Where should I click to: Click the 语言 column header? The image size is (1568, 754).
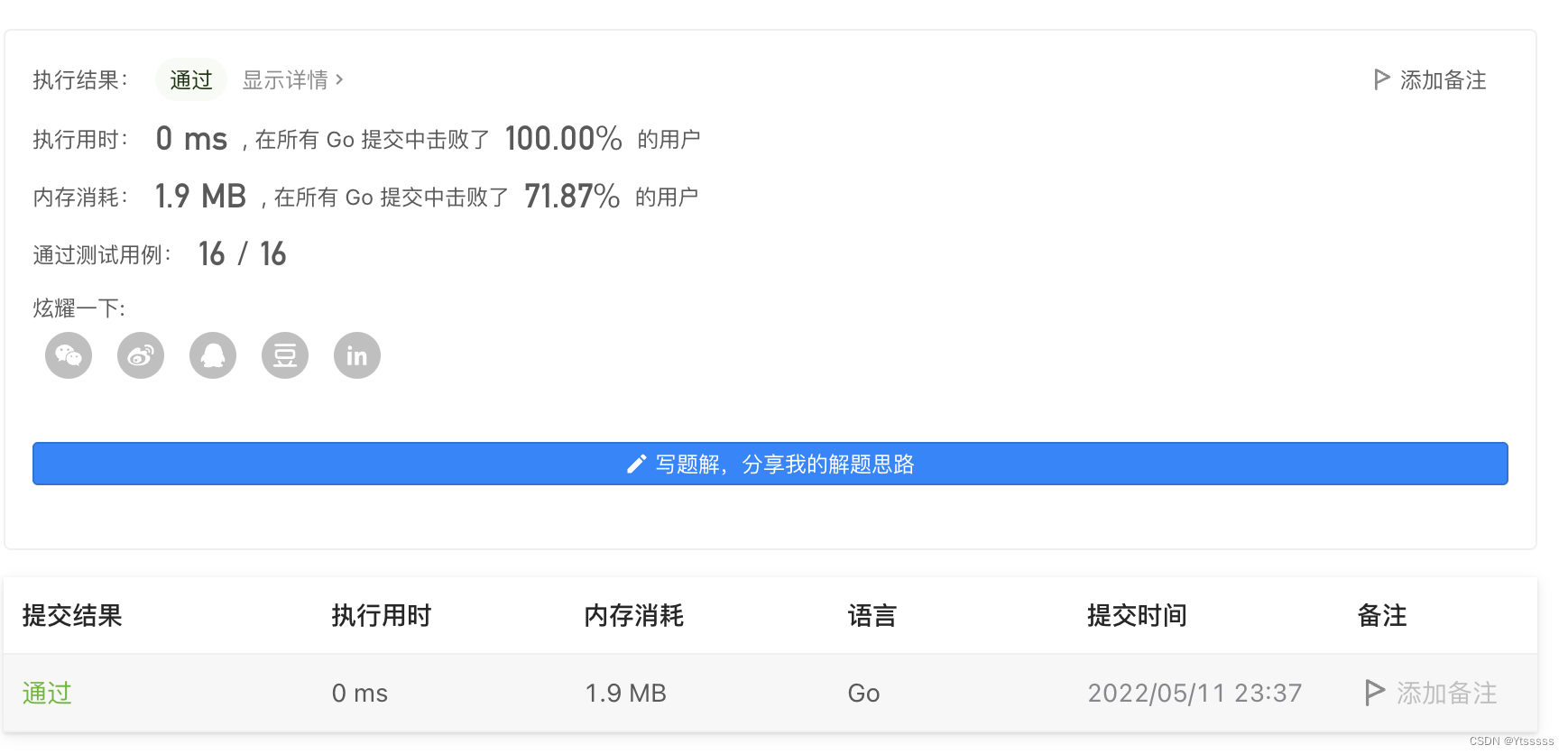pos(872,615)
